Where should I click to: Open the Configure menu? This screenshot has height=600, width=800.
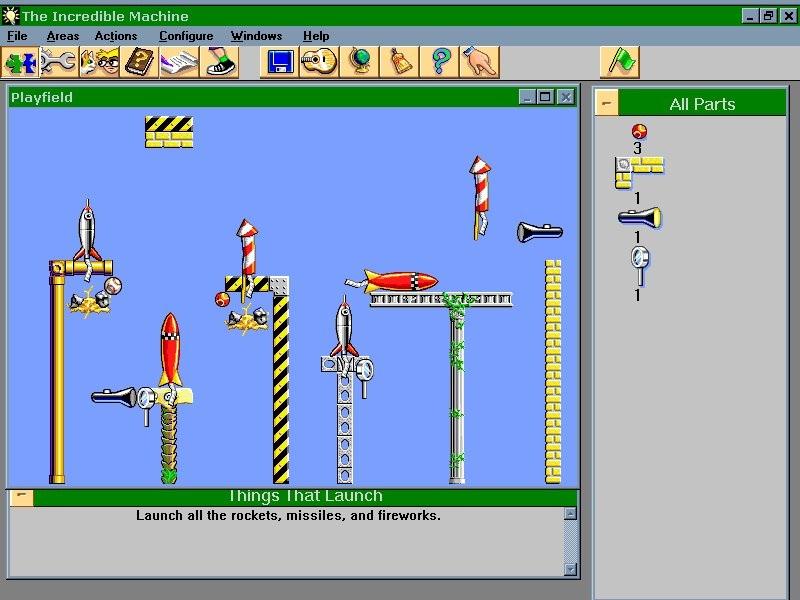185,36
